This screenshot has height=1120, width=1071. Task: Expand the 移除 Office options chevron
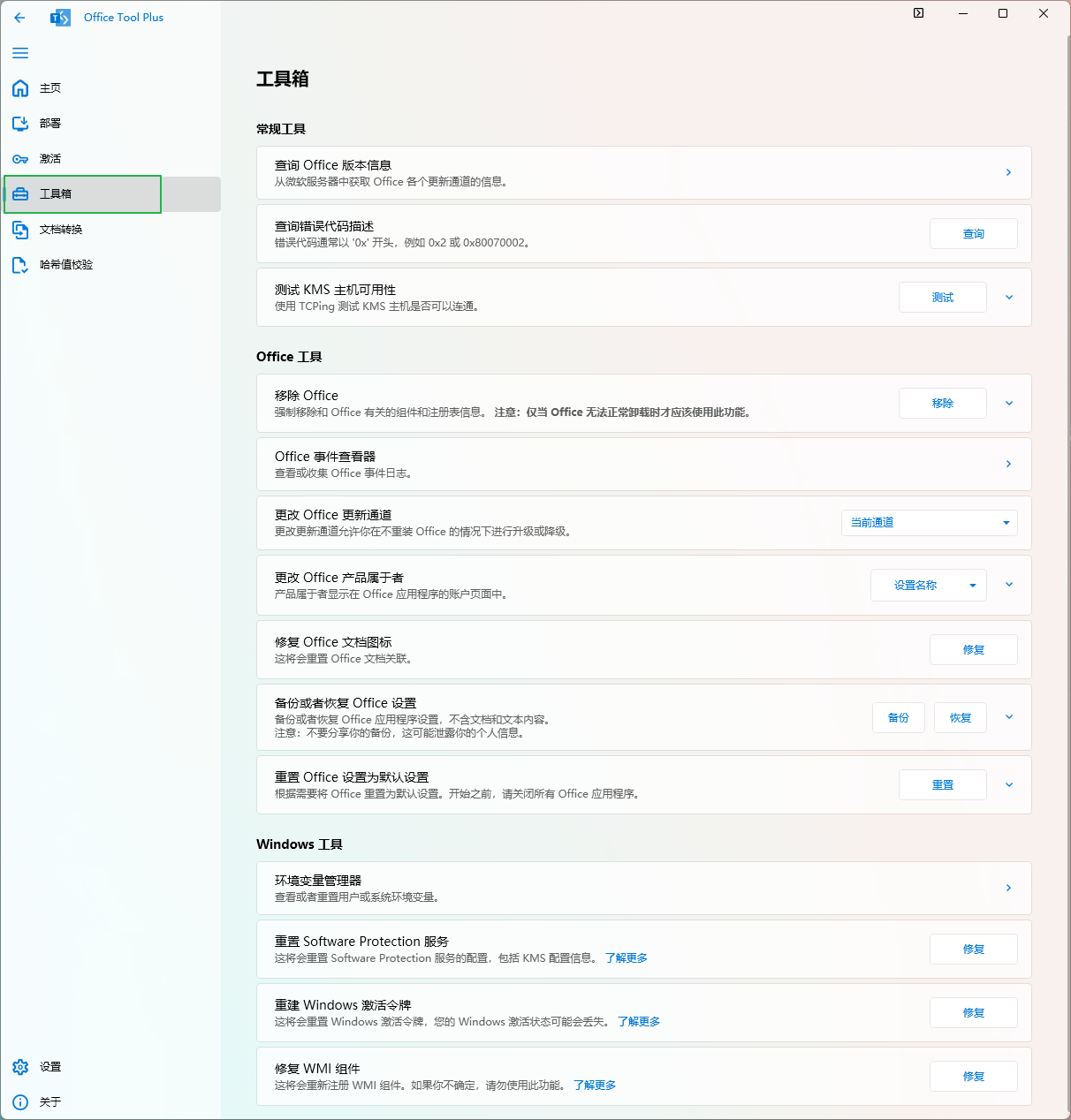point(1008,403)
